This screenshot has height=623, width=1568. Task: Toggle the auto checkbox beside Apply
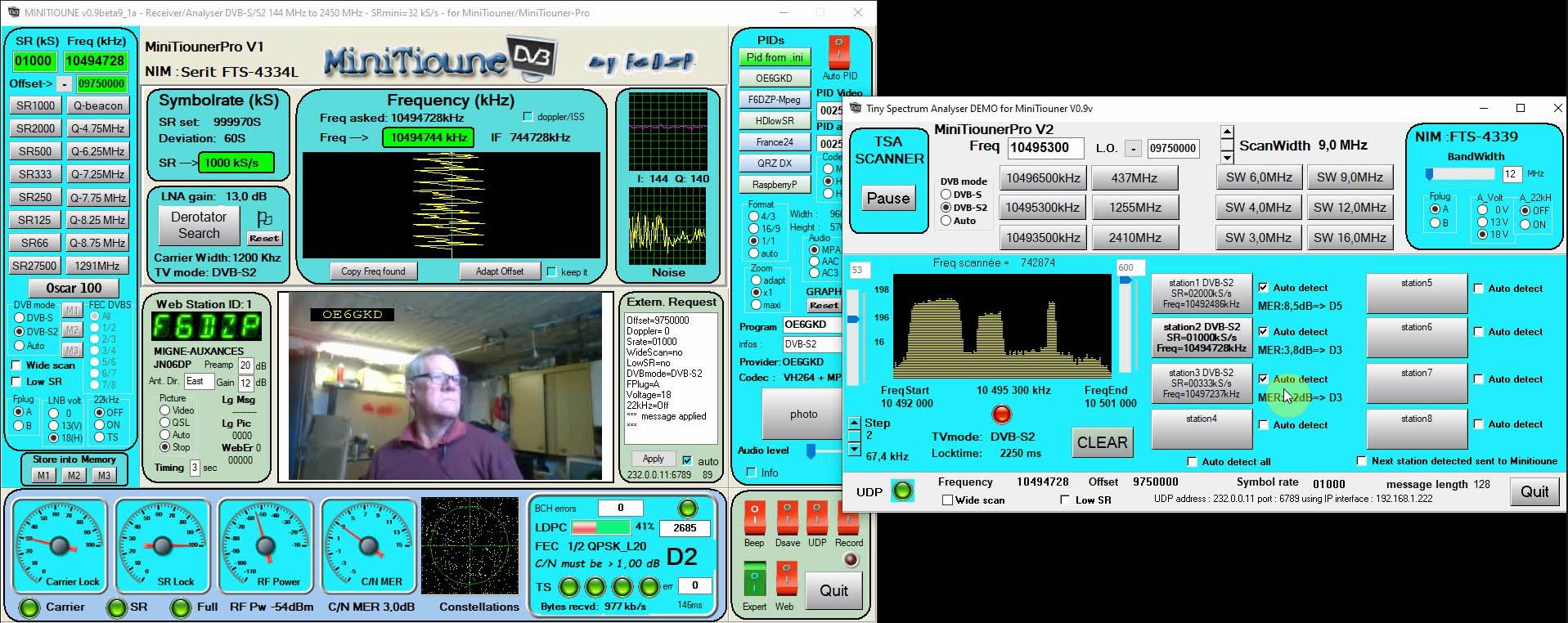point(687,461)
